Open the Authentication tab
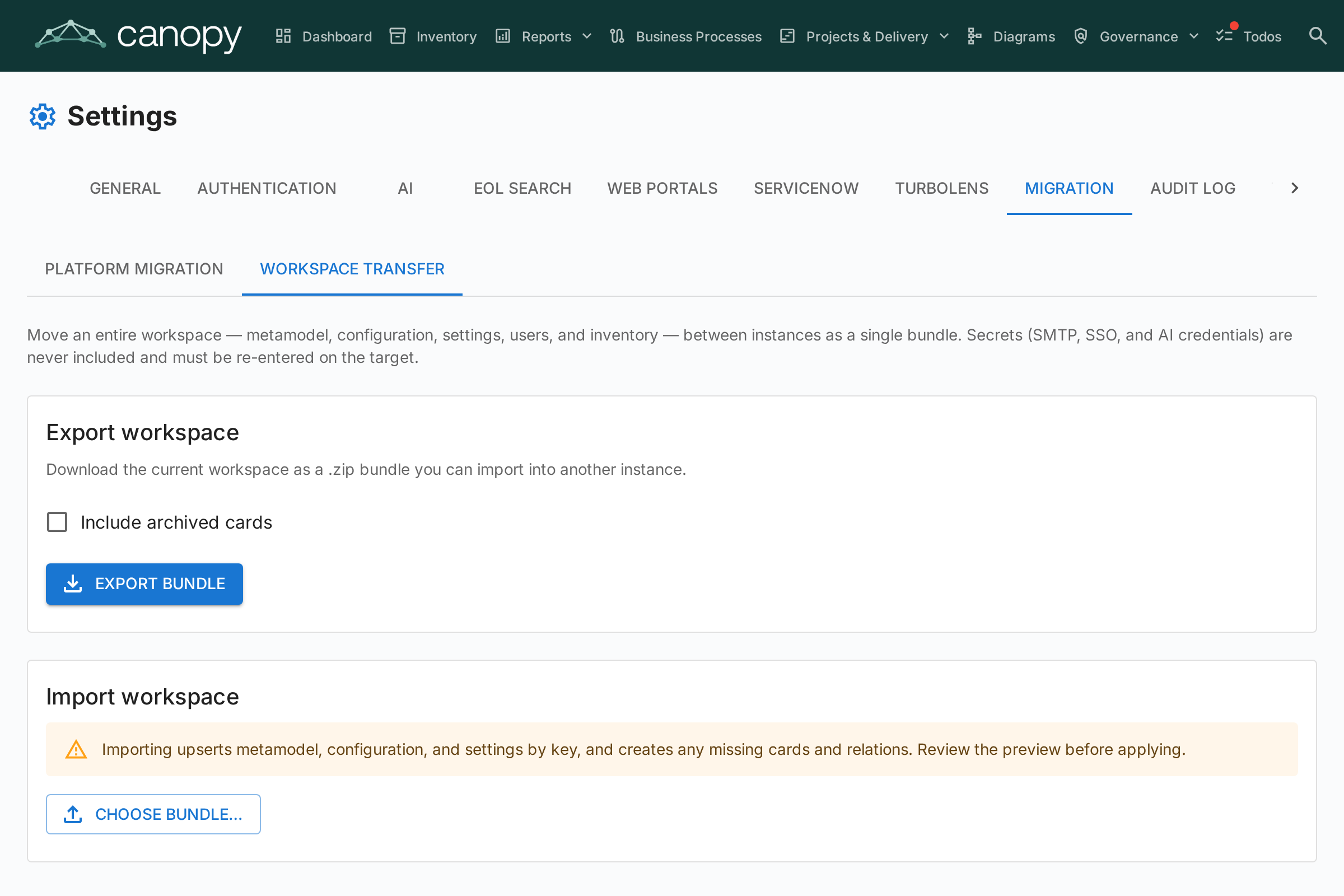Image resolution: width=1344 pixels, height=896 pixels. 267,188
